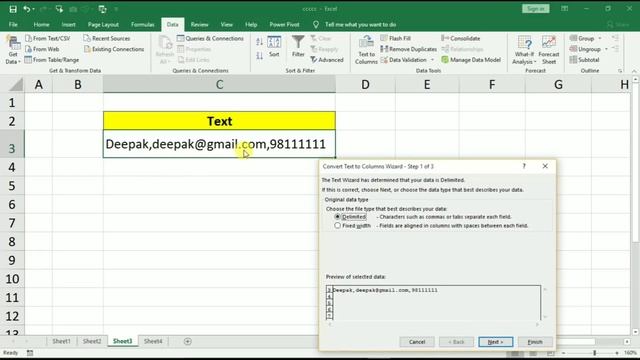Open the Get Data menu
Image resolution: width=640 pixels, height=360 pixels.
tap(13, 50)
